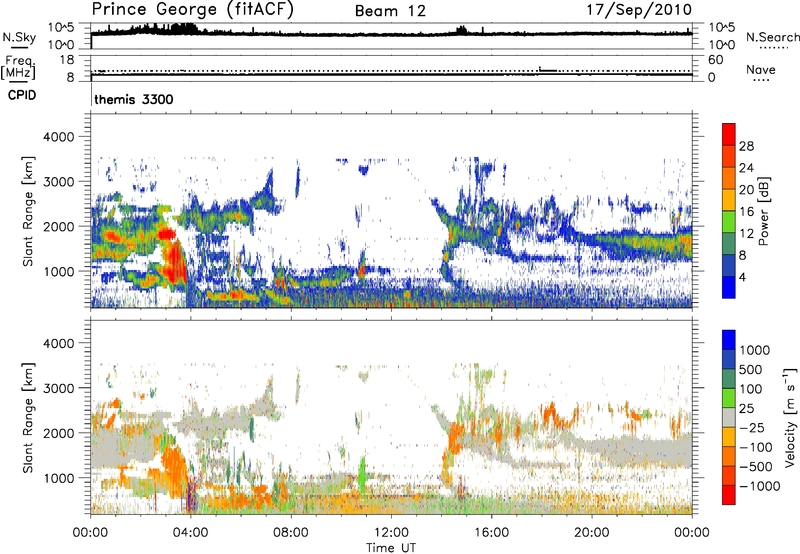Image resolution: width=800 pixels, height=554 pixels.
Task: Click the '28' value on Power colorbar
Action: [x=746, y=146]
